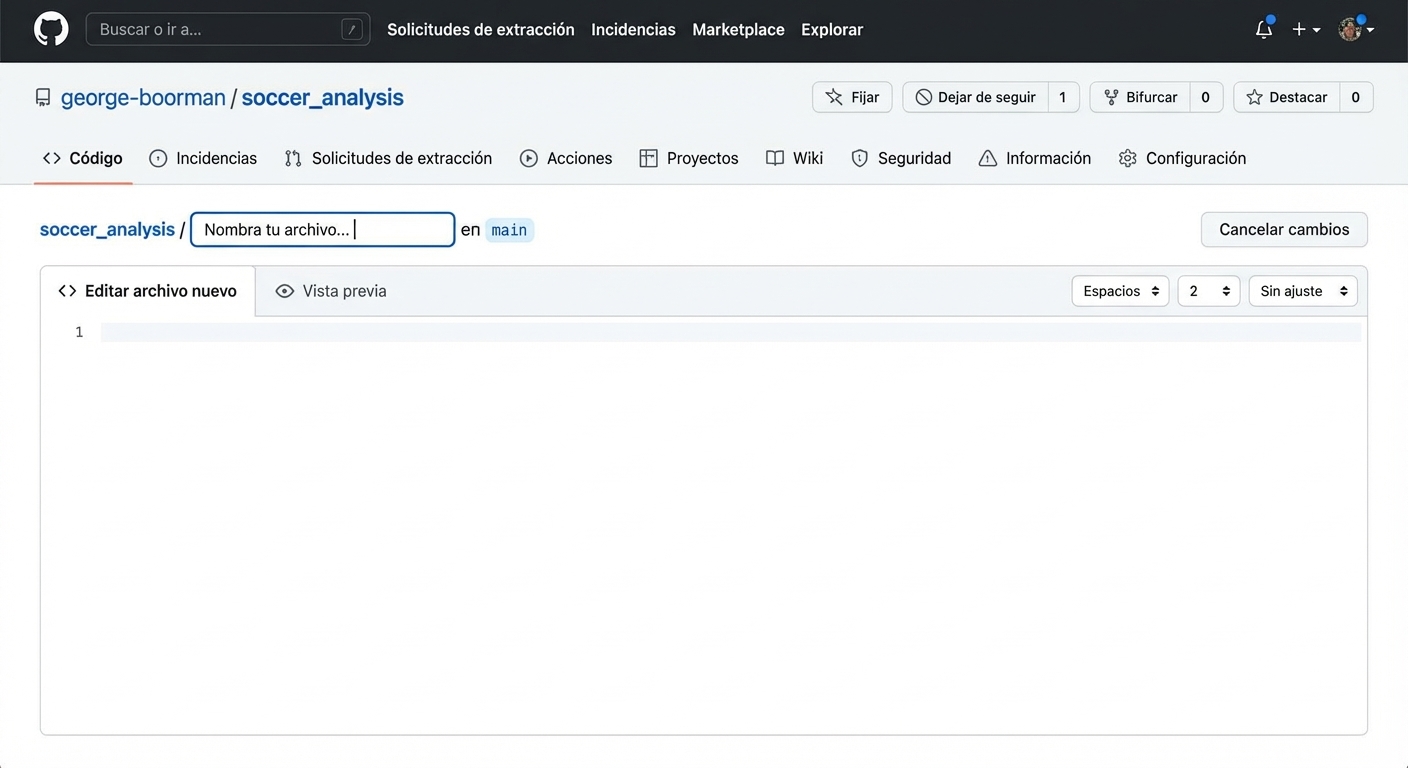Click the Bifurcar fork button
This screenshot has height=768, width=1408.
coord(1140,97)
